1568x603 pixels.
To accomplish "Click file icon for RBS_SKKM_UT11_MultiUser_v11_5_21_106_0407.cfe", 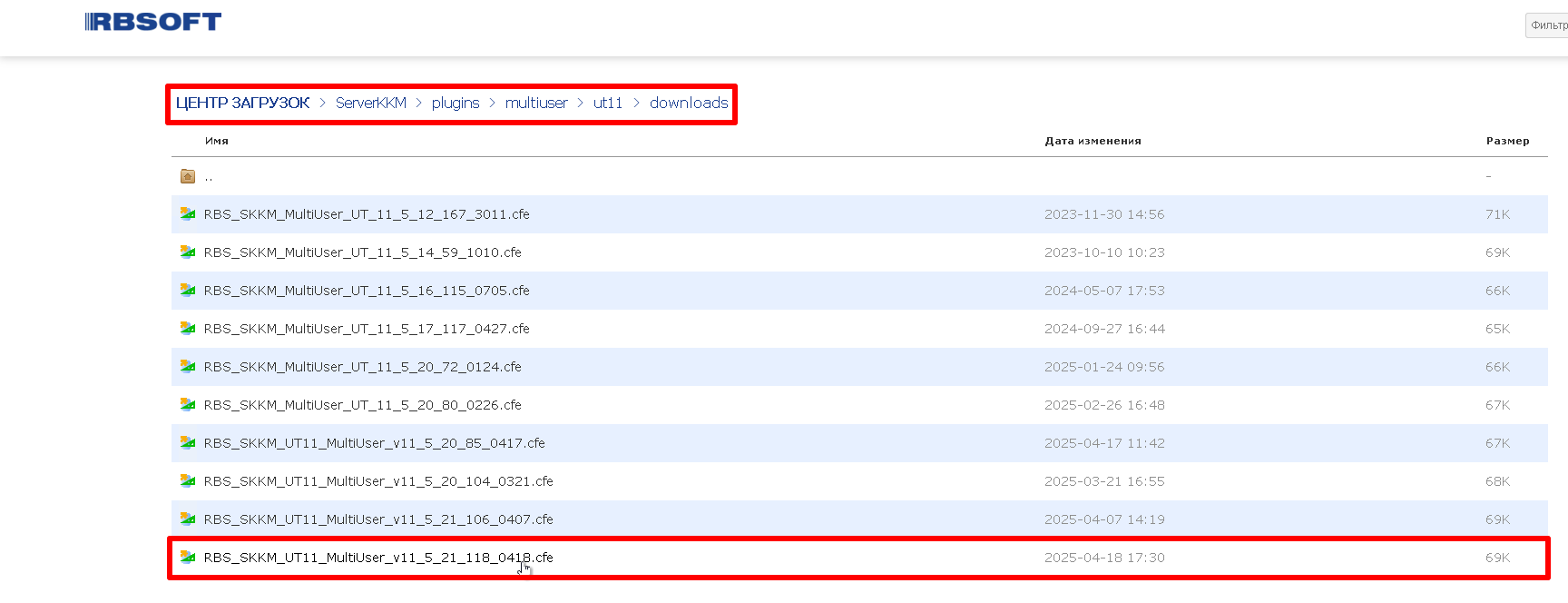I will pyautogui.click(x=188, y=519).
